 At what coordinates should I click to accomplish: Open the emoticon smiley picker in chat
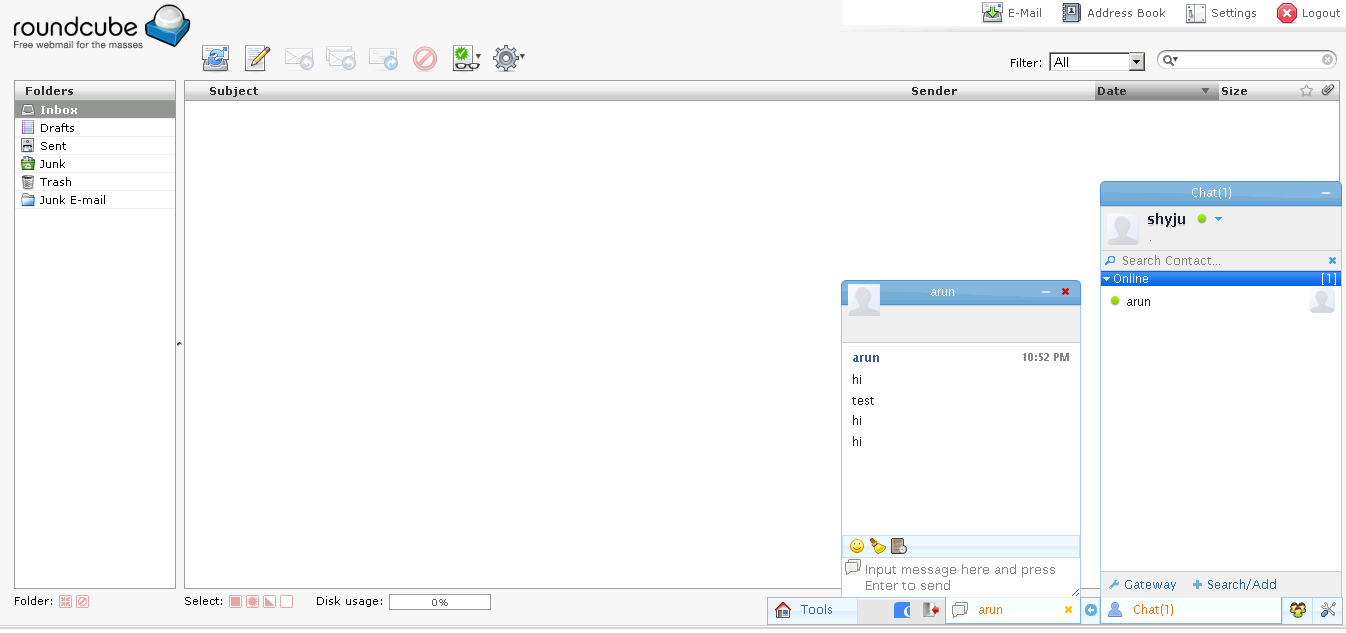pos(857,546)
